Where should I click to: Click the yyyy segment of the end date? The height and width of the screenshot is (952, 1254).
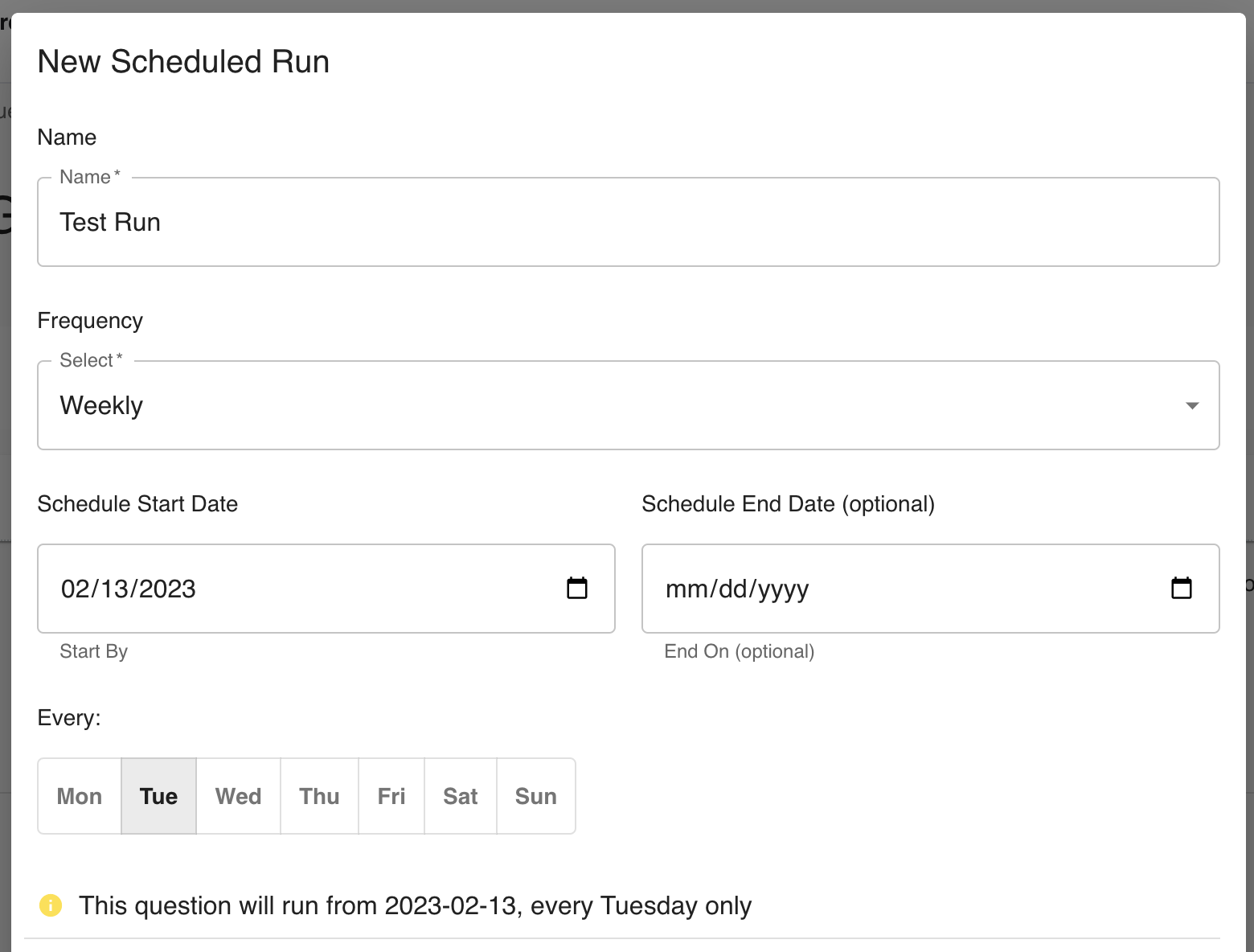pyautogui.click(x=783, y=589)
